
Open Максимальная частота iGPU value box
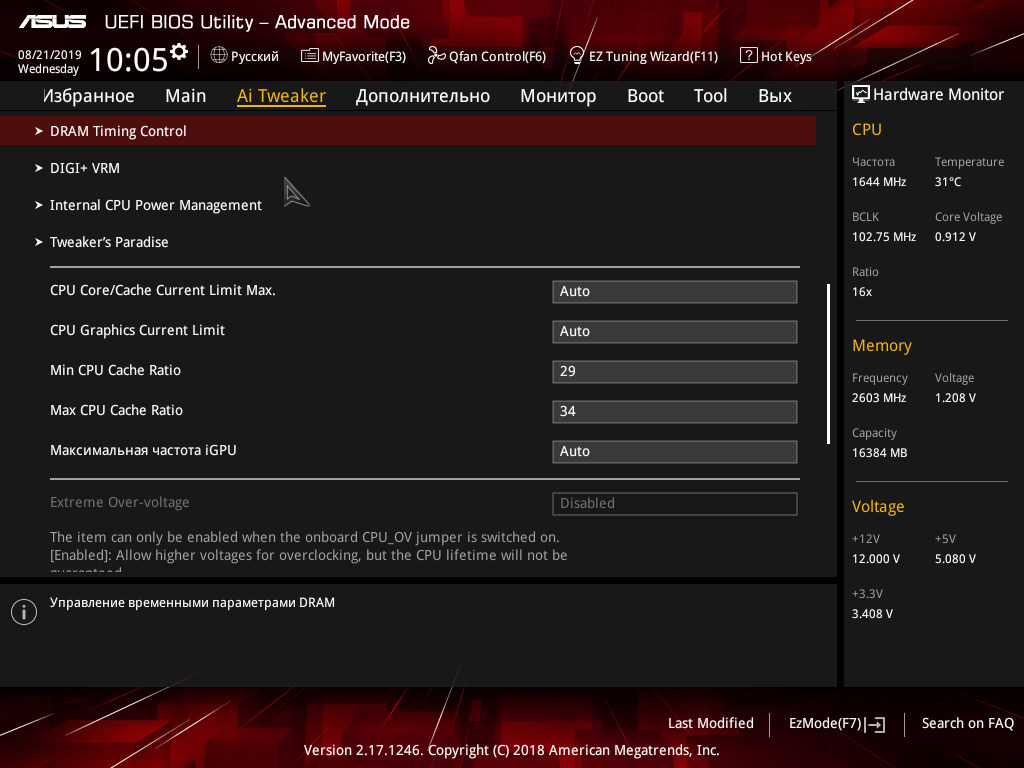675,451
